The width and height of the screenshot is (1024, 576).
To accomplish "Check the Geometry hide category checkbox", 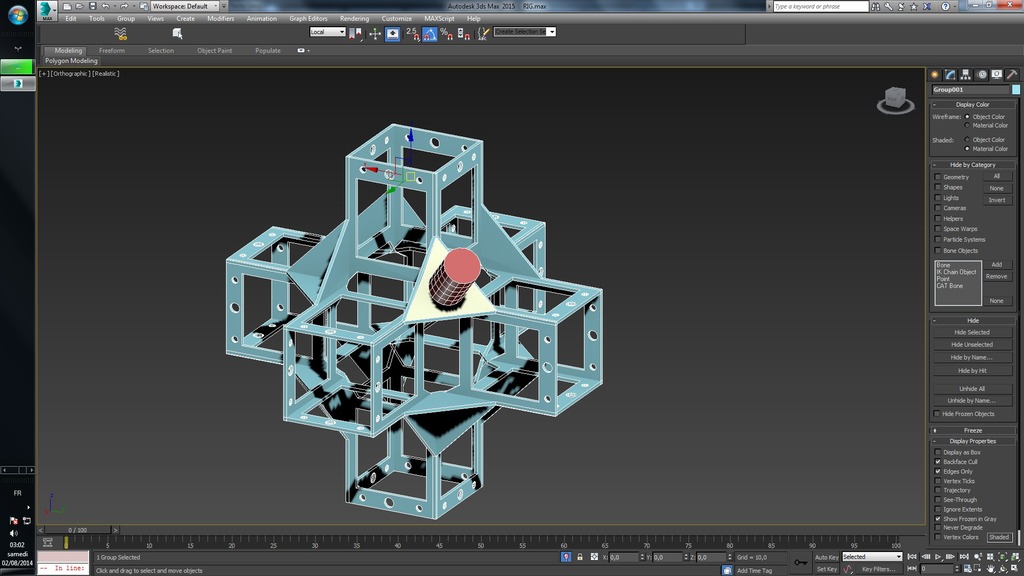I will 938,177.
